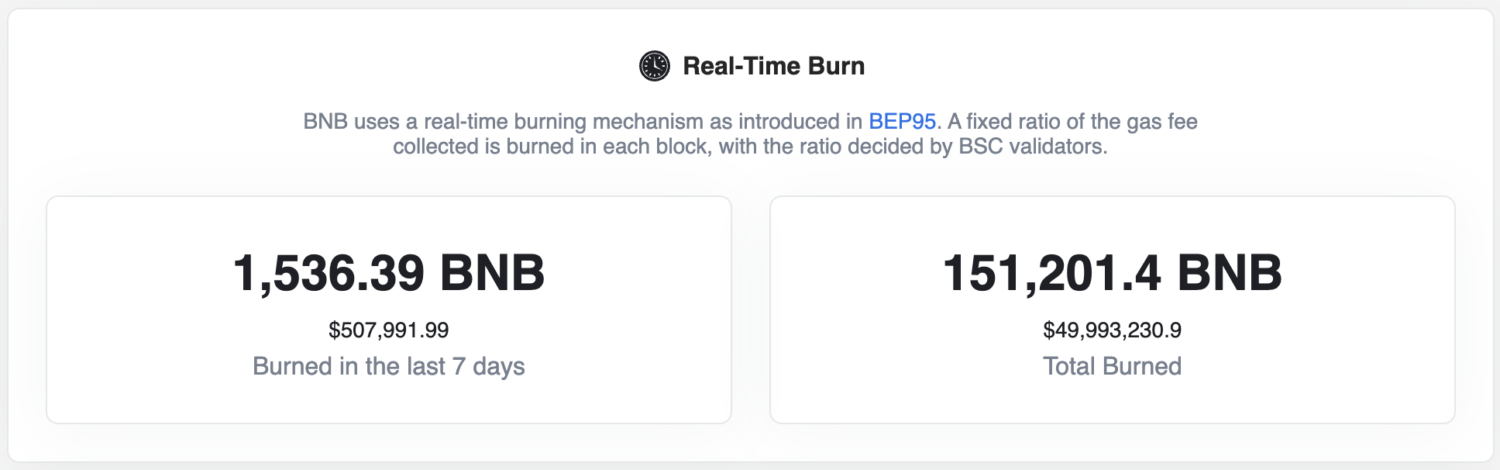1500x470 pixels.
Task: Select the Burned in the last 7 days label
Action: click(x=389, y=366)
